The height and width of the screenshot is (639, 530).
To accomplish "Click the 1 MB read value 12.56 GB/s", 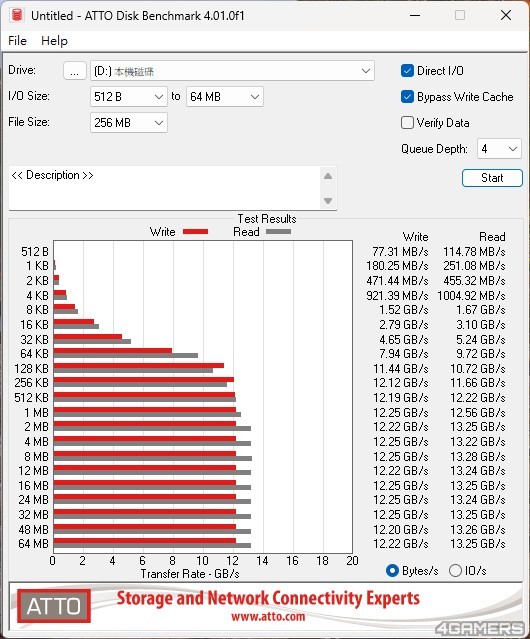I will 478,413.
